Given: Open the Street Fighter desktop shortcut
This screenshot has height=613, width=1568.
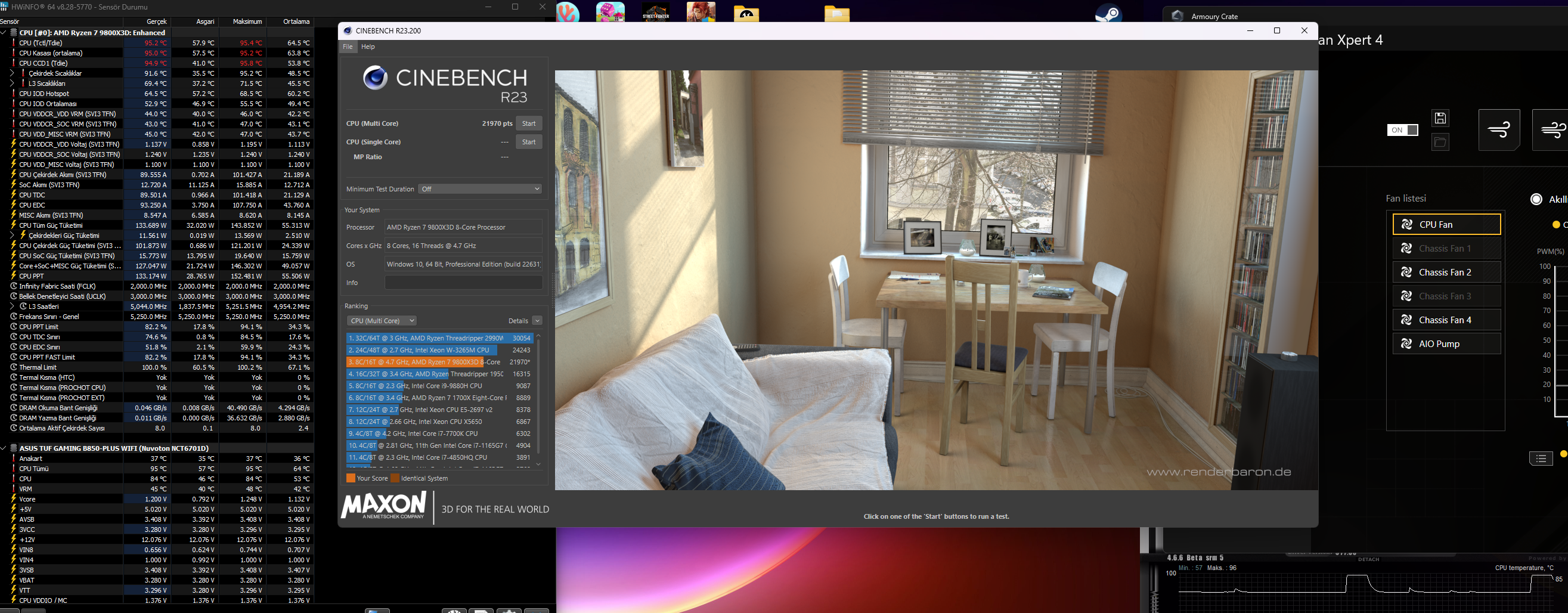Looking at the screenshot, I should point(656,12).
